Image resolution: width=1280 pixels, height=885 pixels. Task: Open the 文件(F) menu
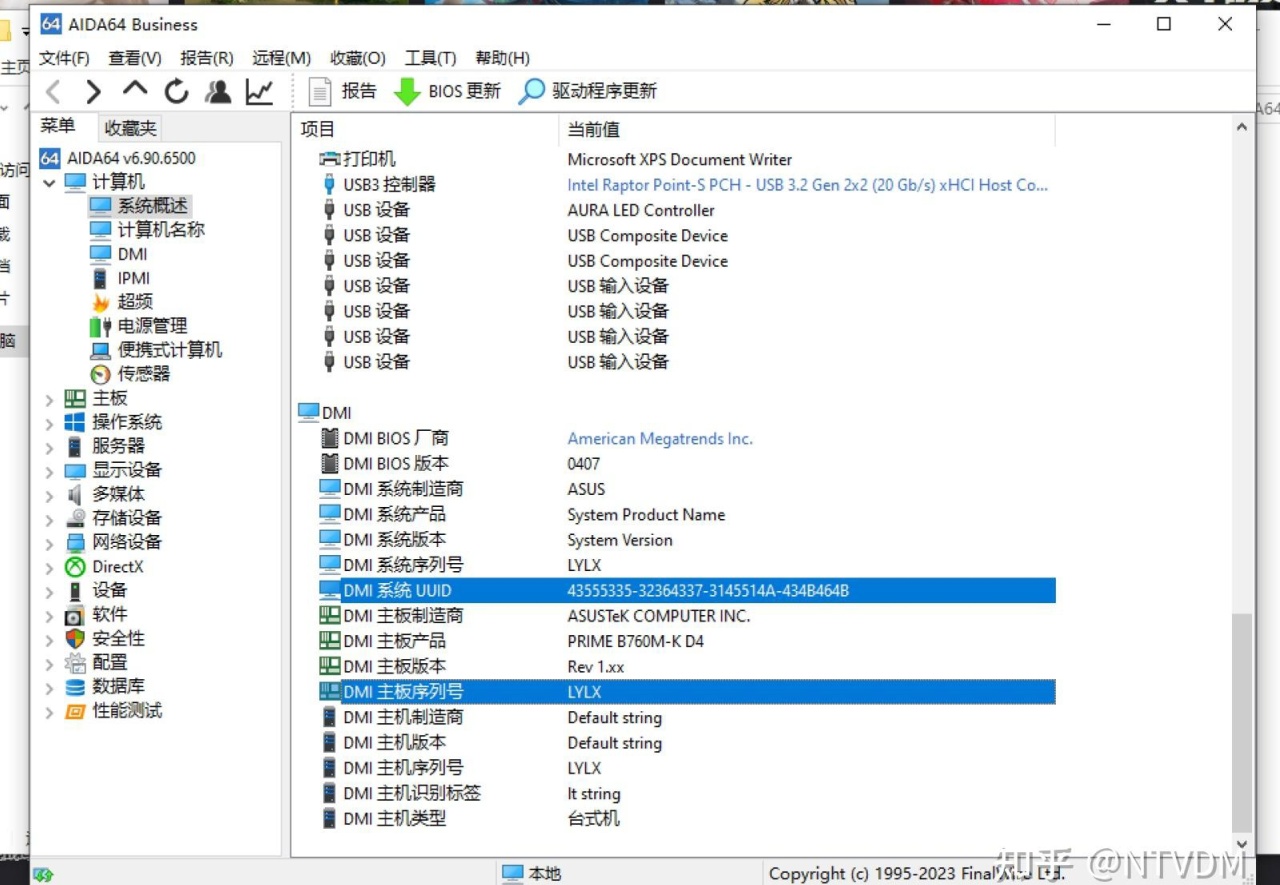64,58
